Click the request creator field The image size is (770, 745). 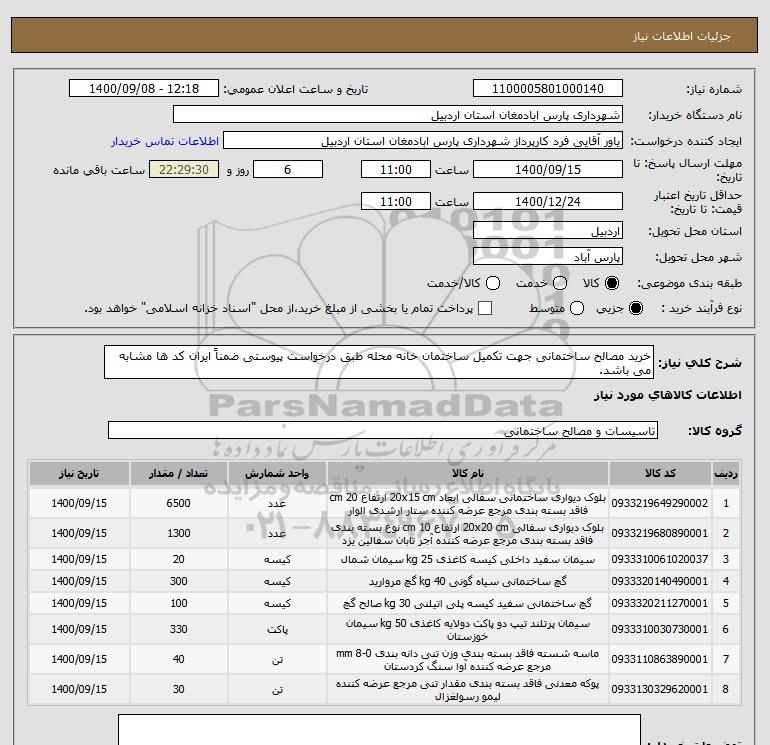[423, 140]
